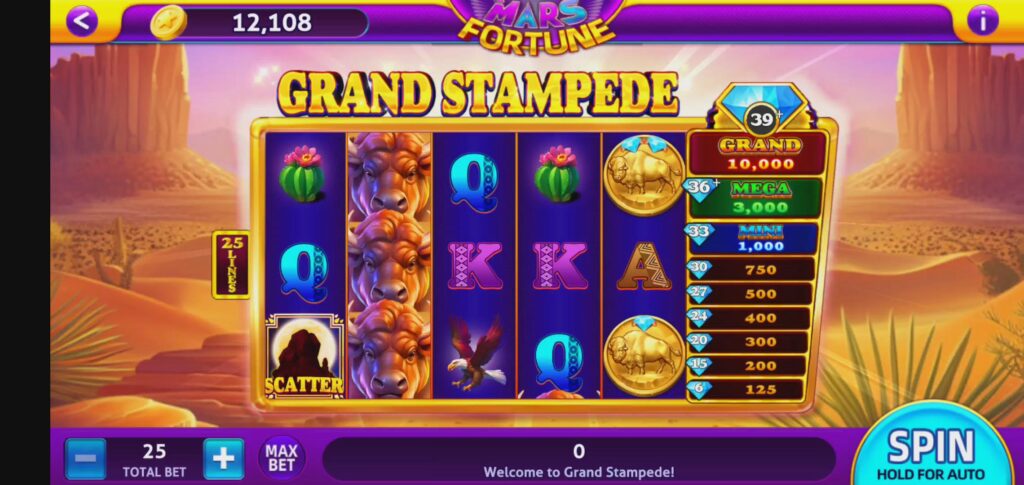Select the Grand 10,000 jackpot row
1024x485 pixels.
point(758,153)
